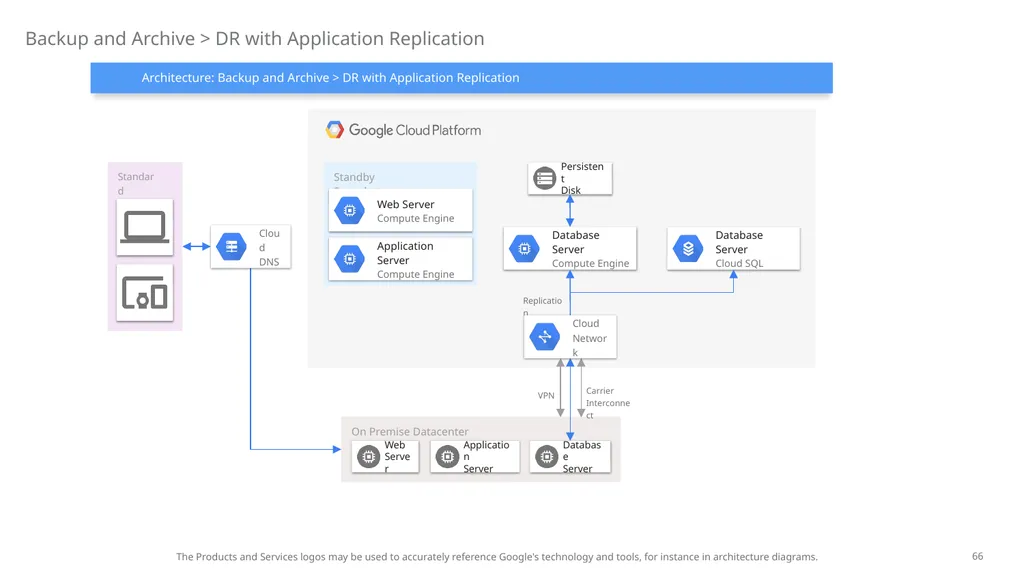
Task: Click the On Premise Datacenter label
Action: point(409,432)
